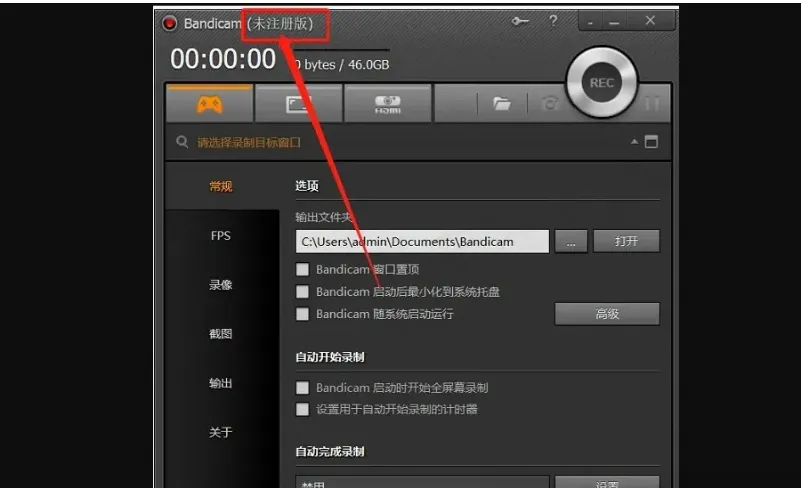Enable Bandicam 启动时开始全屏幕录制 checkbox
This screenshot has width=801, height=488.
302,388
